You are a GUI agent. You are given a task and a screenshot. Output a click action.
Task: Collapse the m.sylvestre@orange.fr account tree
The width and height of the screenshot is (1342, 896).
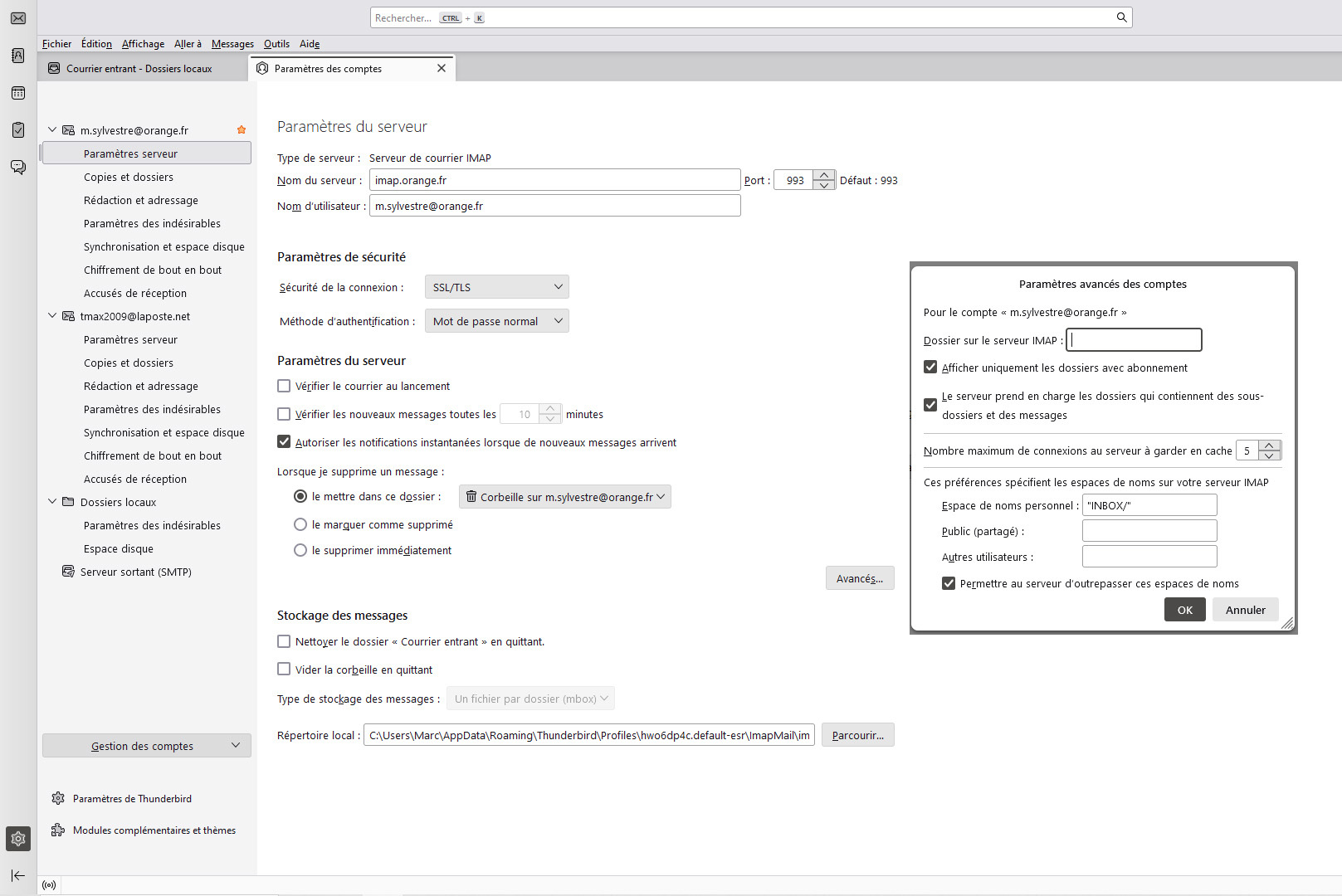(x=52, y=130)
